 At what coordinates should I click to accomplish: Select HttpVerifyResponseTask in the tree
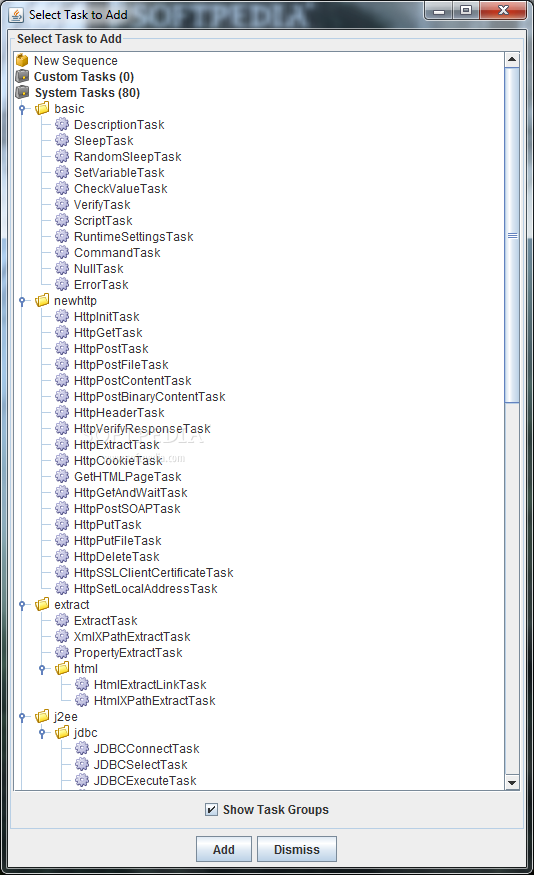tap(142, 429)
